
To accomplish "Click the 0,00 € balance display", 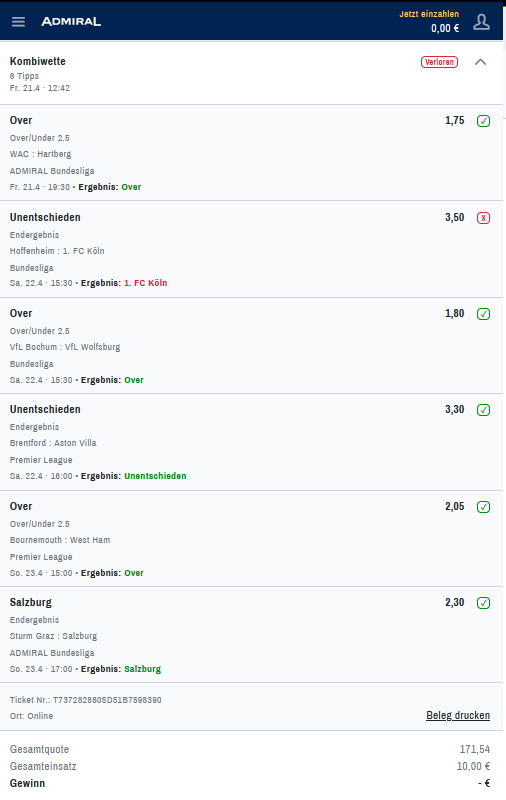I will click(x=445, y=28).
